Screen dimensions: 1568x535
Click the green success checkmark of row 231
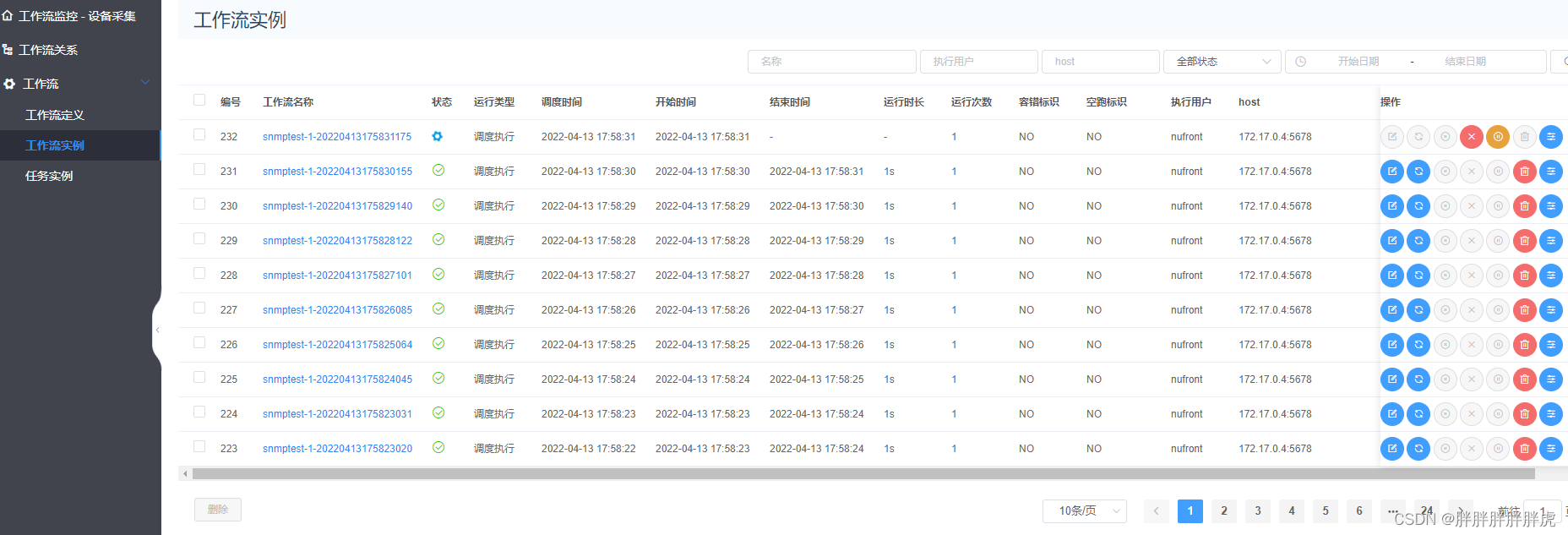point(438,170)
